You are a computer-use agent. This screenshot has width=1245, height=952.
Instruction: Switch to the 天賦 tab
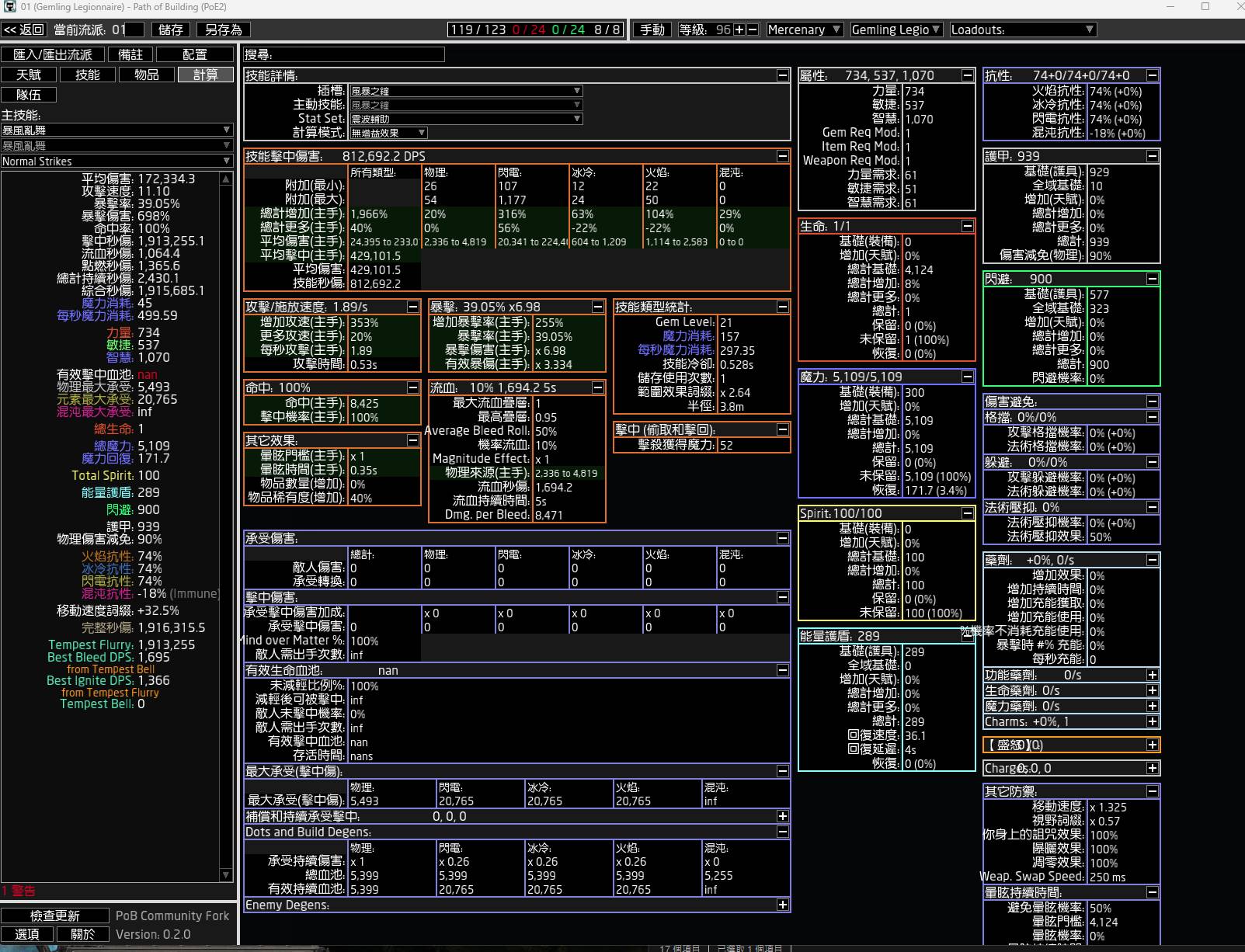click(29, 75)
